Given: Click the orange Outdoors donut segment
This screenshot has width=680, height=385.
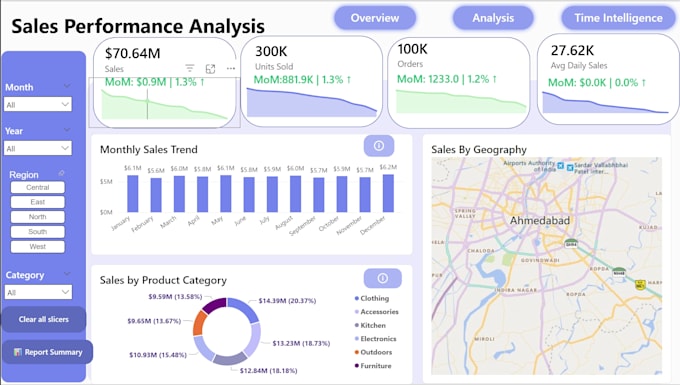Looking at the screenshot, I should click(200, 323).
